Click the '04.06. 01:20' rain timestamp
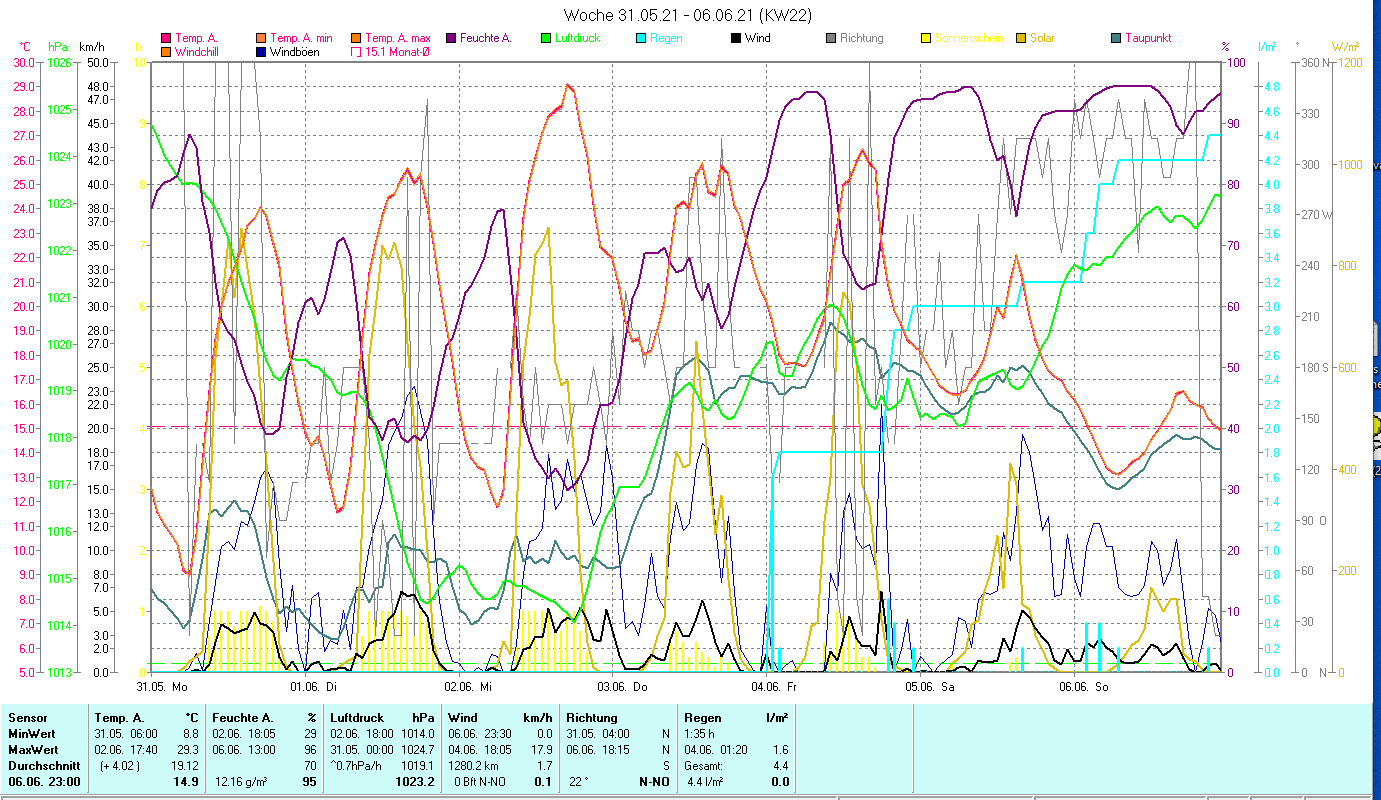1381x800 pixels. [716, 750]
